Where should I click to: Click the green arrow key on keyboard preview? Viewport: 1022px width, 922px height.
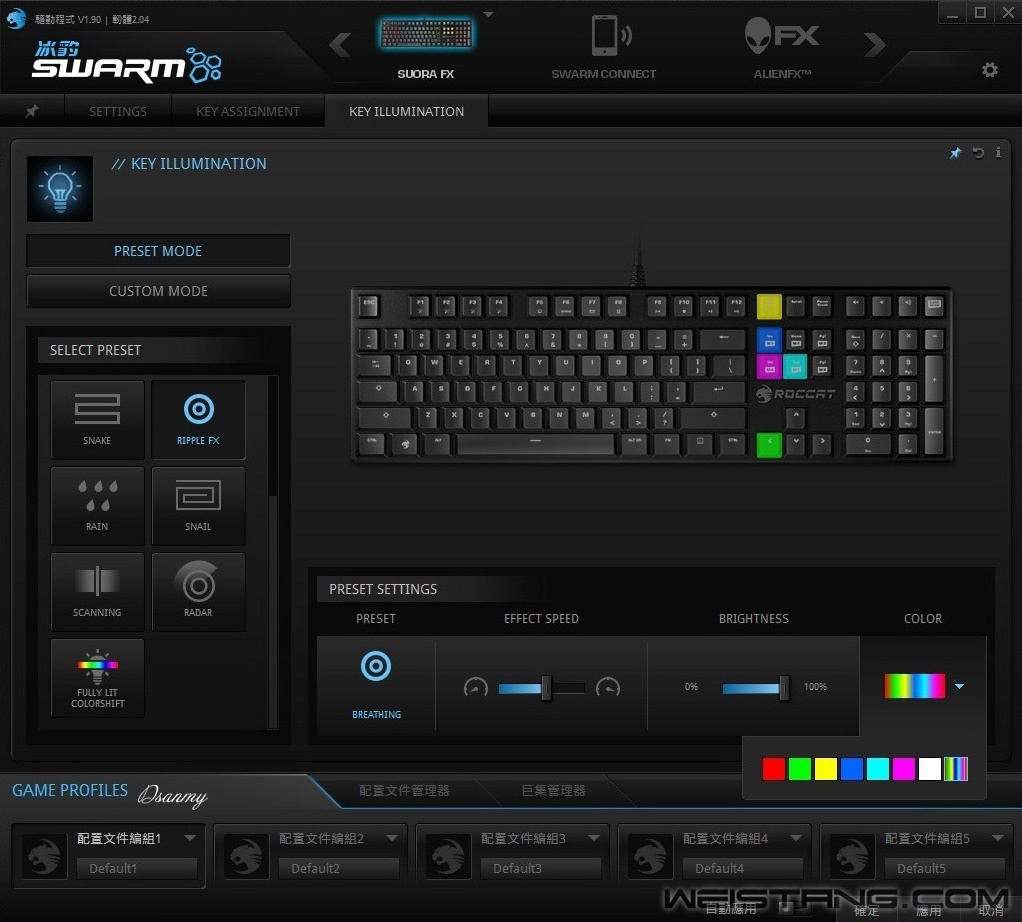tap(769, 445)
